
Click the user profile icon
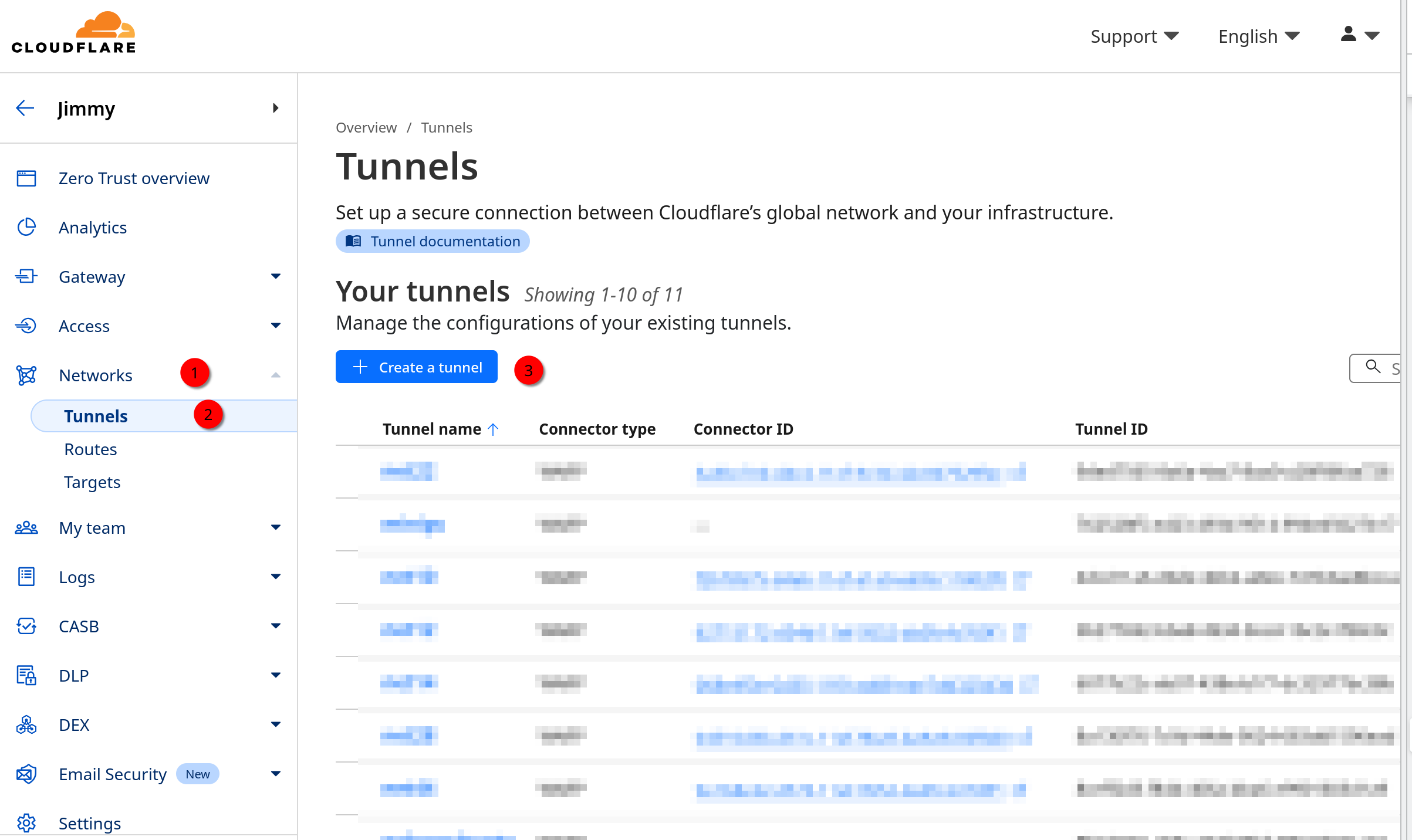1349,35
